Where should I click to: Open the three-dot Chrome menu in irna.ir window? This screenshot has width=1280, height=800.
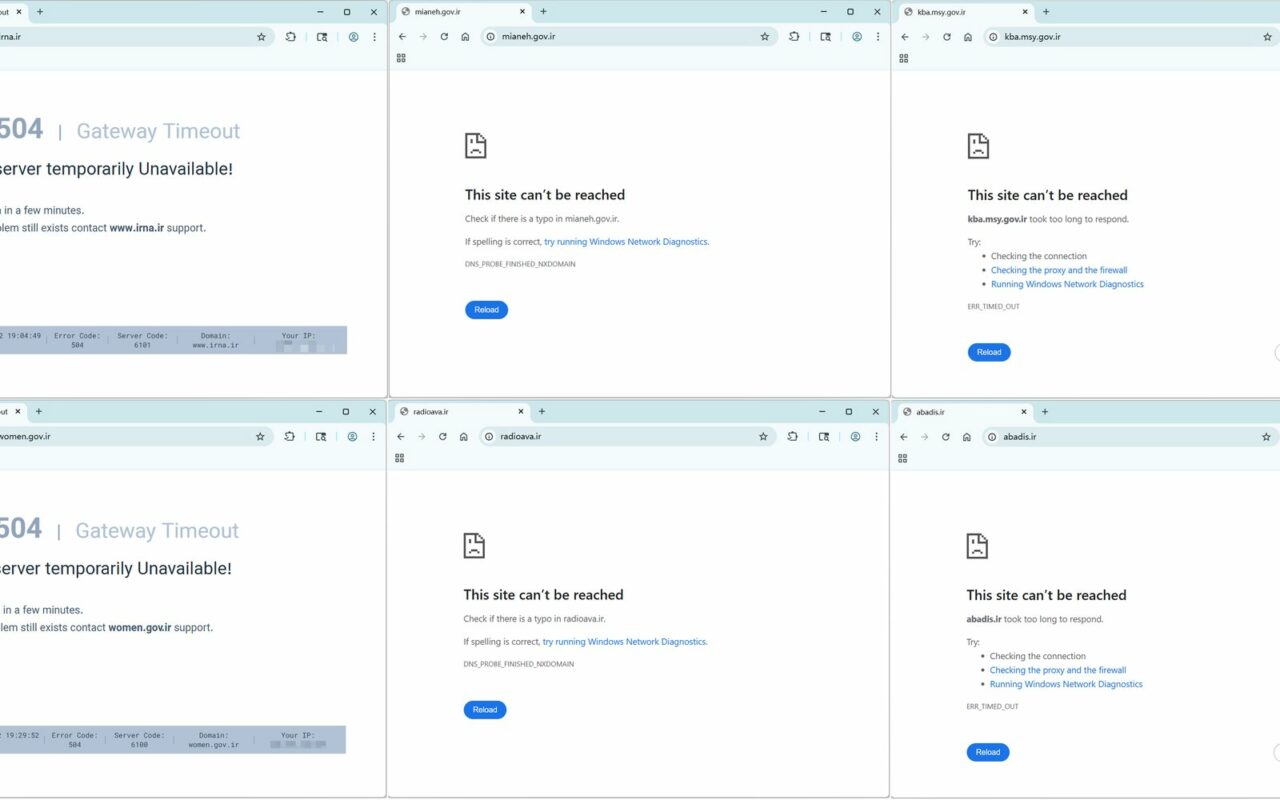(375, 37)
